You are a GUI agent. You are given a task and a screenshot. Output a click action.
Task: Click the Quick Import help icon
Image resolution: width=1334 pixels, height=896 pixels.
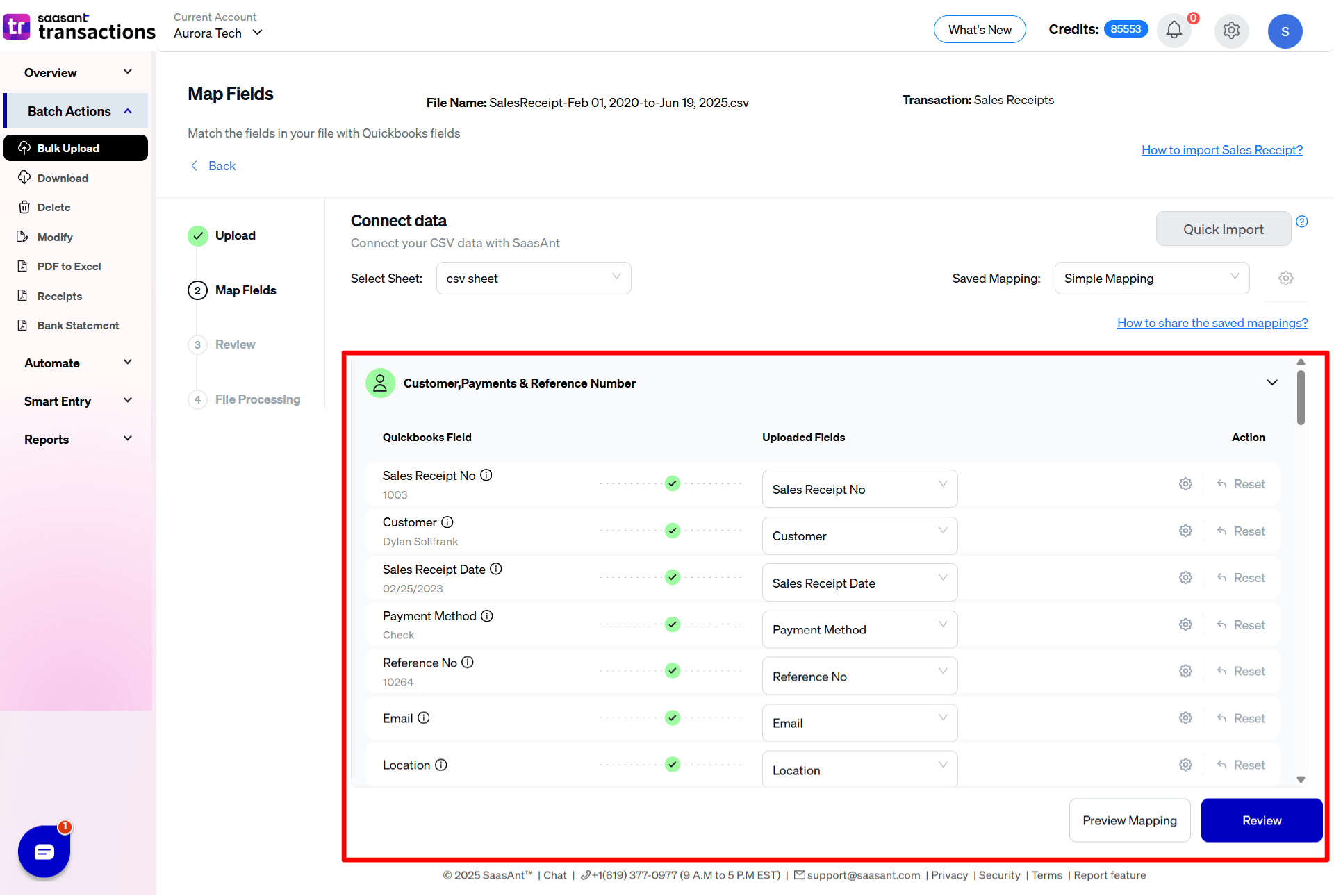(1302, 222)
